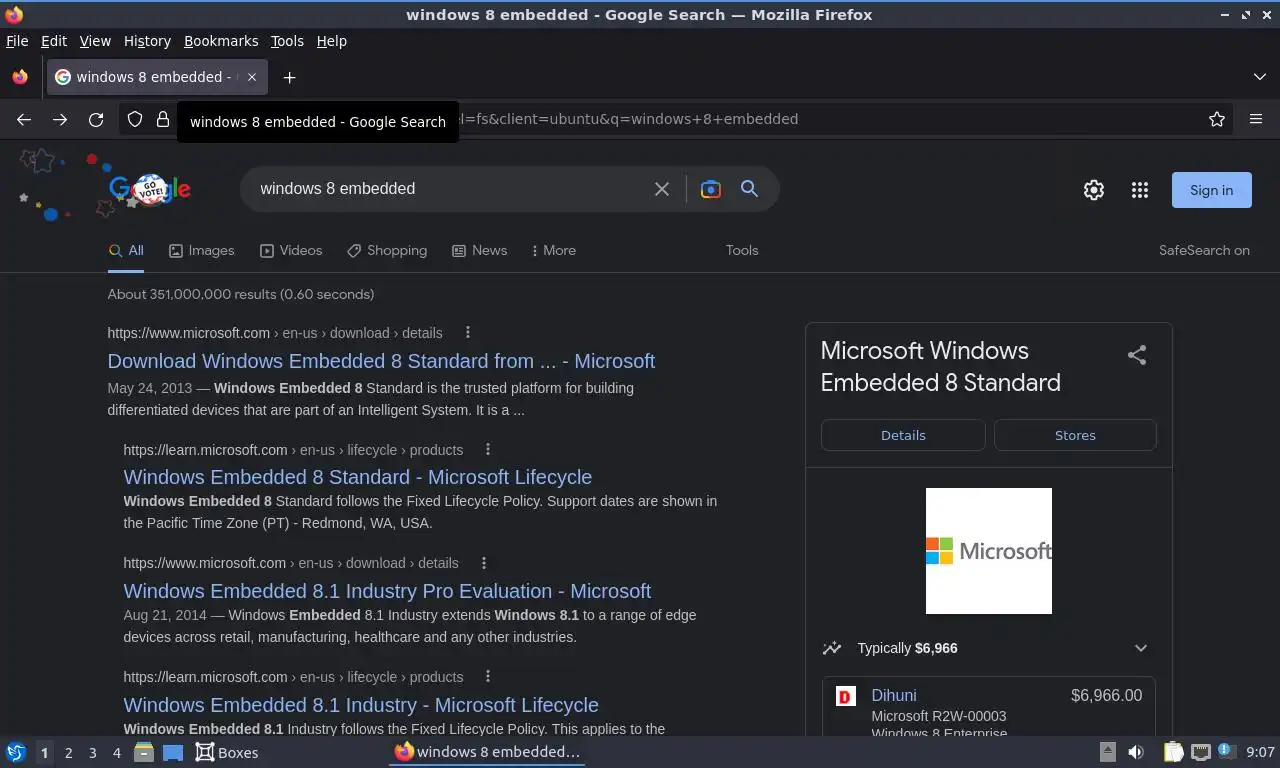Click the site security padlock icon
The height and width of the screenshot is (768, 1280).
[163, 119]
